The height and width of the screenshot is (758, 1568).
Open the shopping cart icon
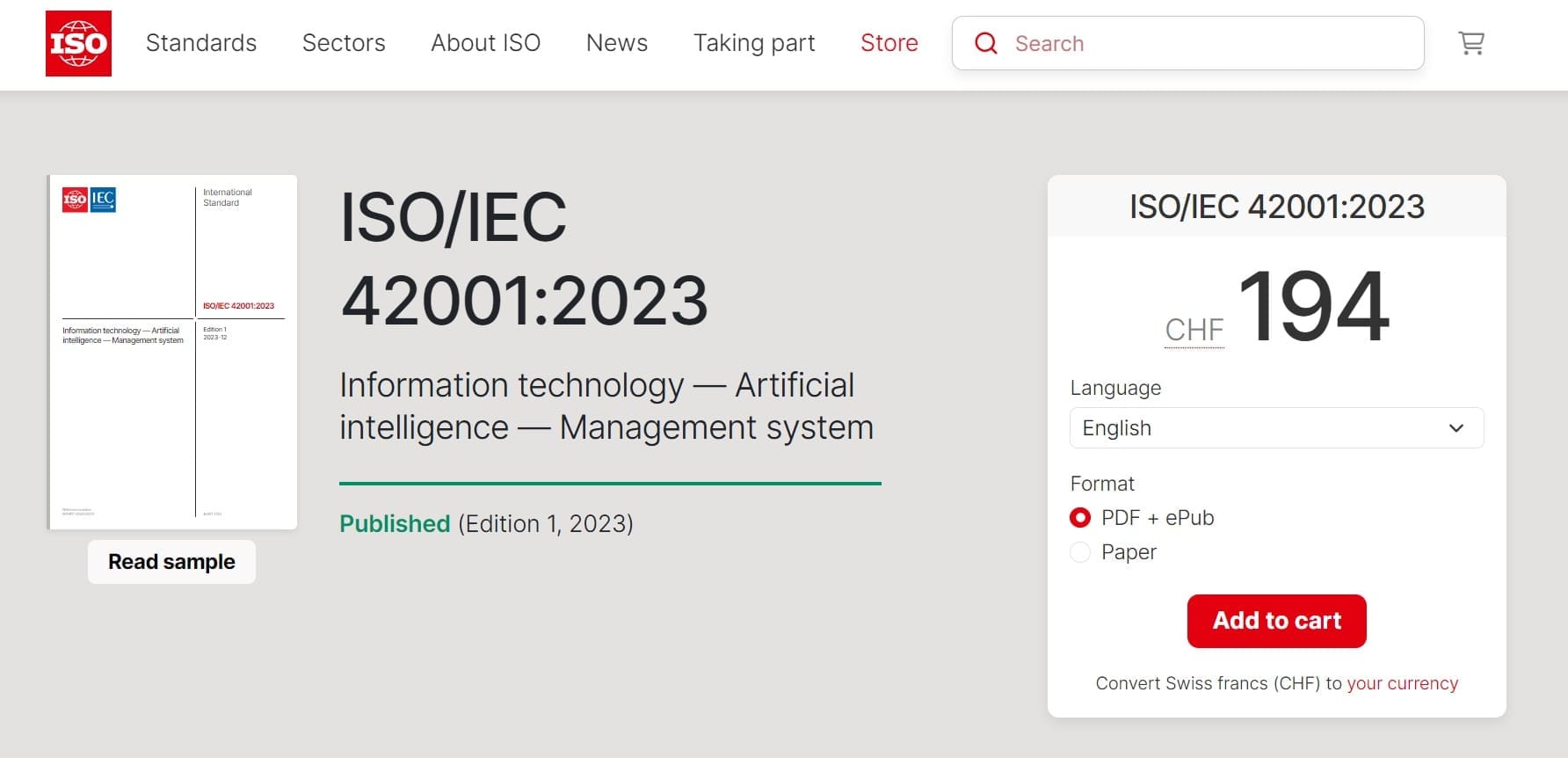(x=1471, y=43)
